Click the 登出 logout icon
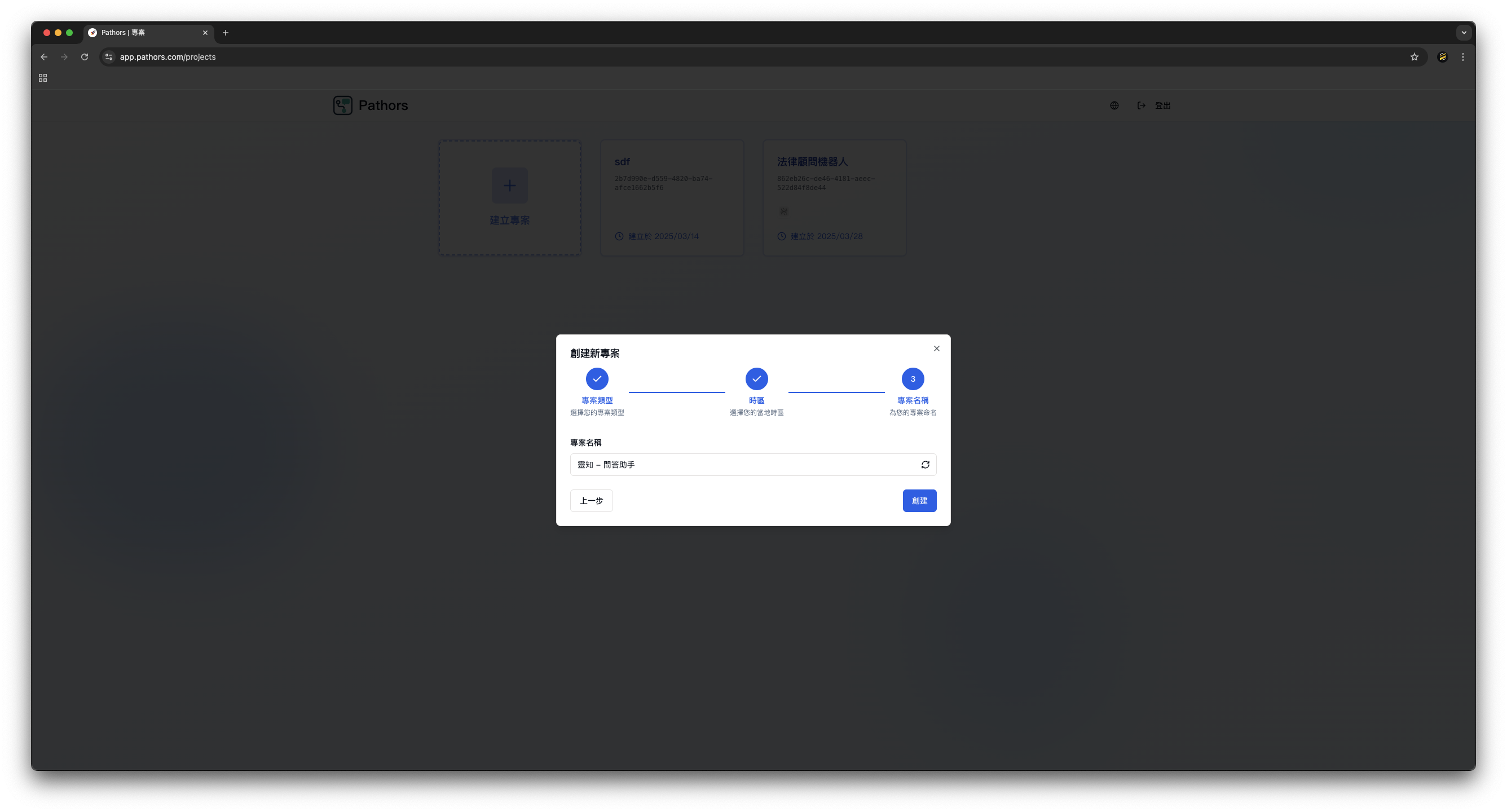 1141,106
